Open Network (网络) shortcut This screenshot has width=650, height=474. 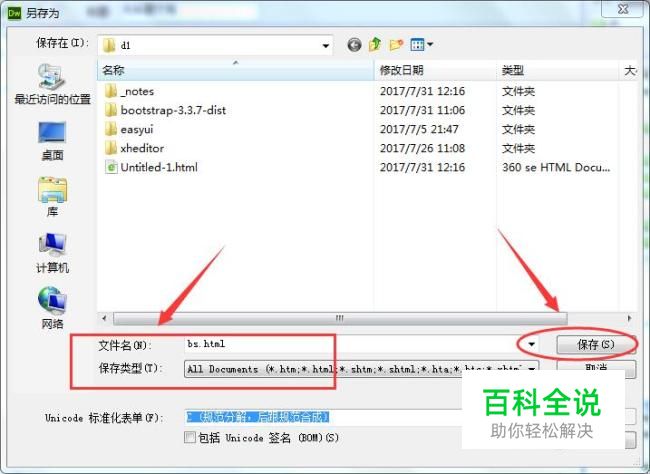52,308
